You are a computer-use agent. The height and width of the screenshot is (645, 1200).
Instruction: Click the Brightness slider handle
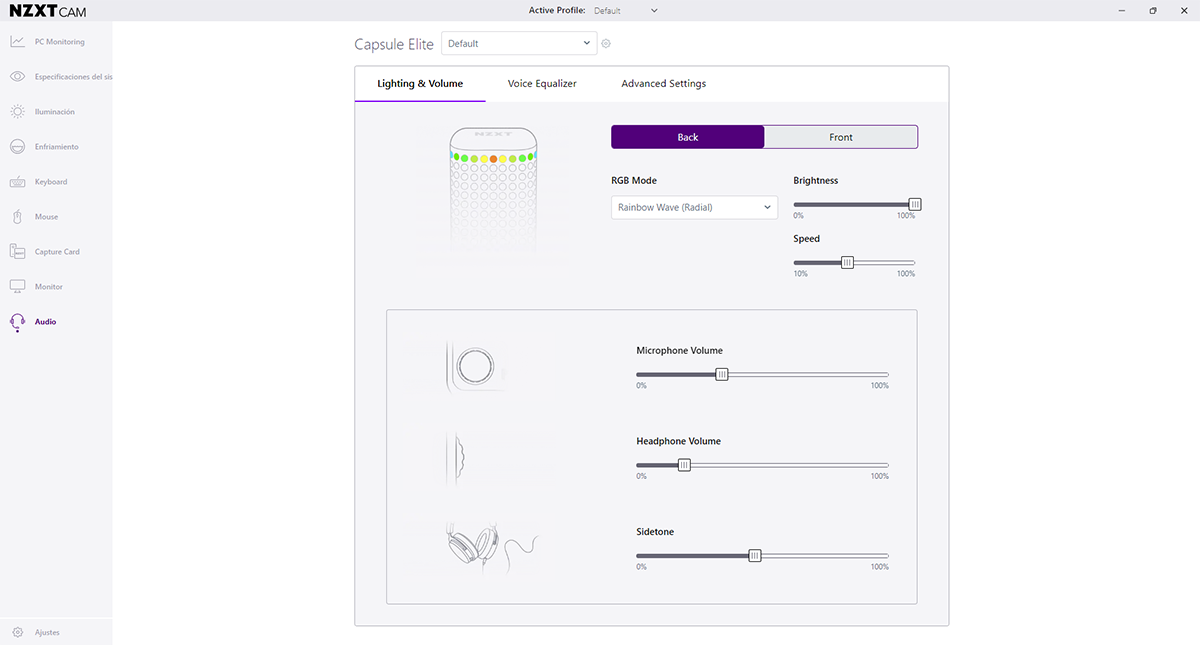coord(915,205)
